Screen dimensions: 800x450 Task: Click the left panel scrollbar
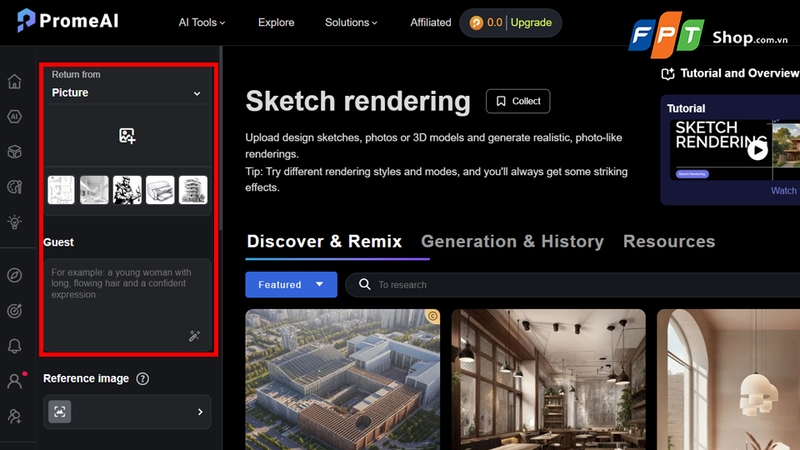point(221,138)
